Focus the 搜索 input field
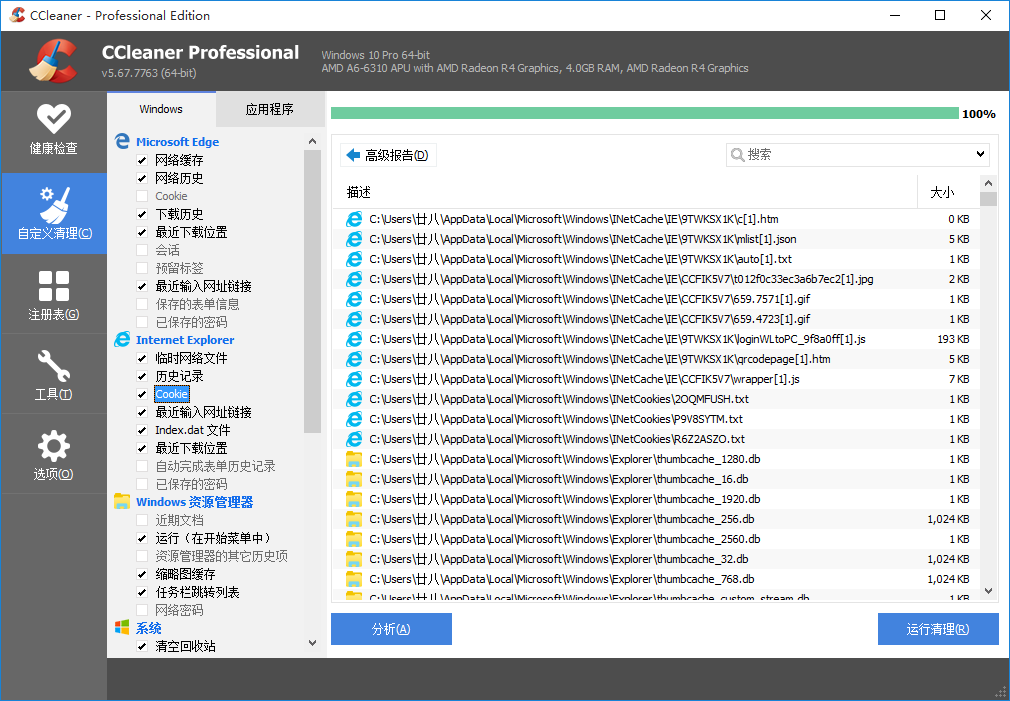This screenshot has height=701, width=1010. pos(857,155)
